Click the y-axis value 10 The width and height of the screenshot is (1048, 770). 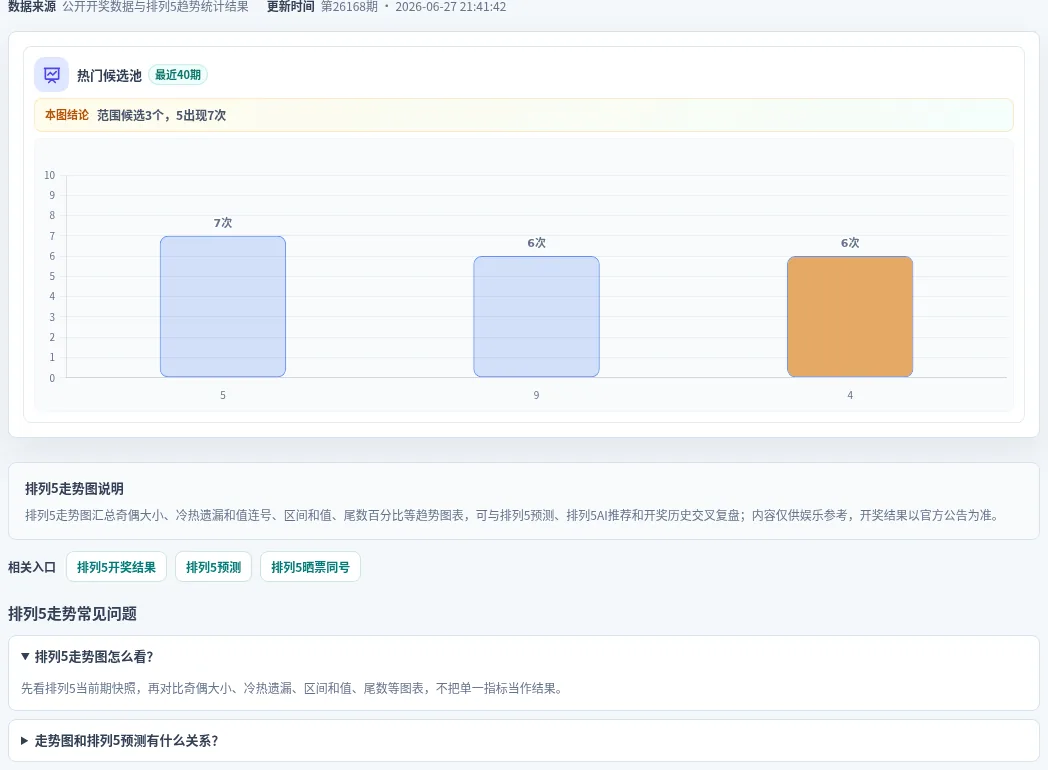point(49,175)
